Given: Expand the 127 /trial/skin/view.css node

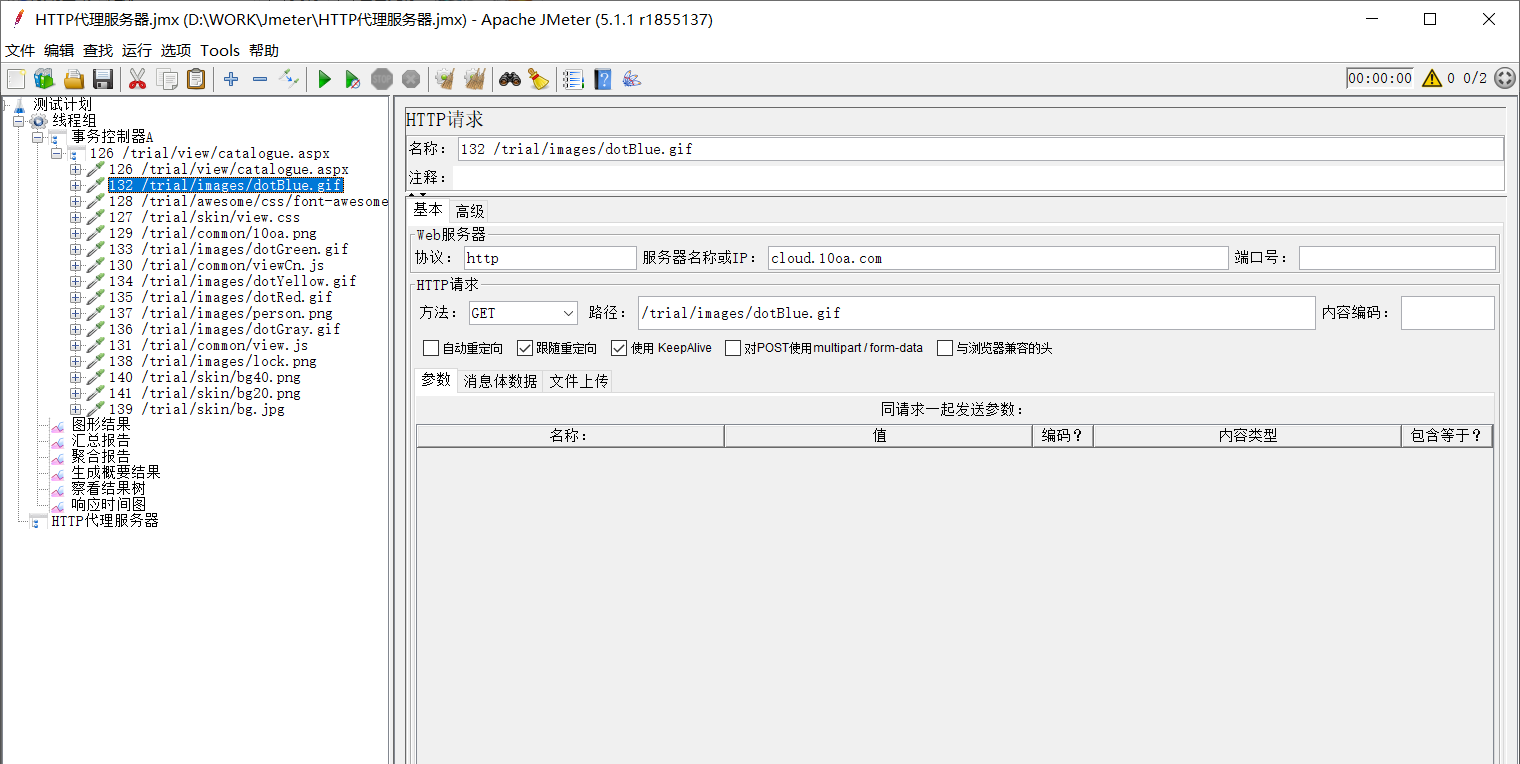Looking at the screenshot, I should [75, 217].
